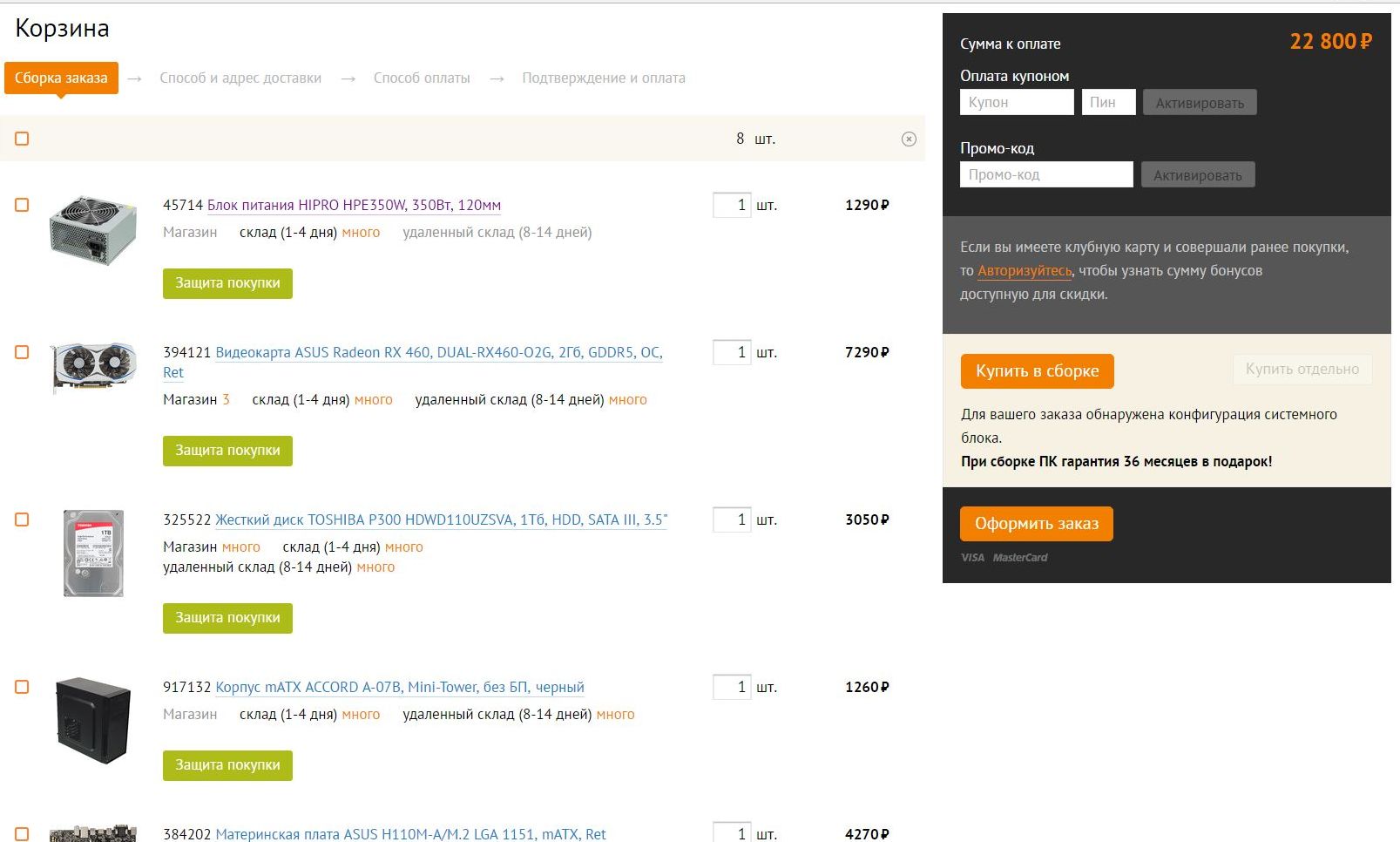
Task: Tick the ASUS H110M-A/M.2 motherboard checkbox
Action: 22,834
